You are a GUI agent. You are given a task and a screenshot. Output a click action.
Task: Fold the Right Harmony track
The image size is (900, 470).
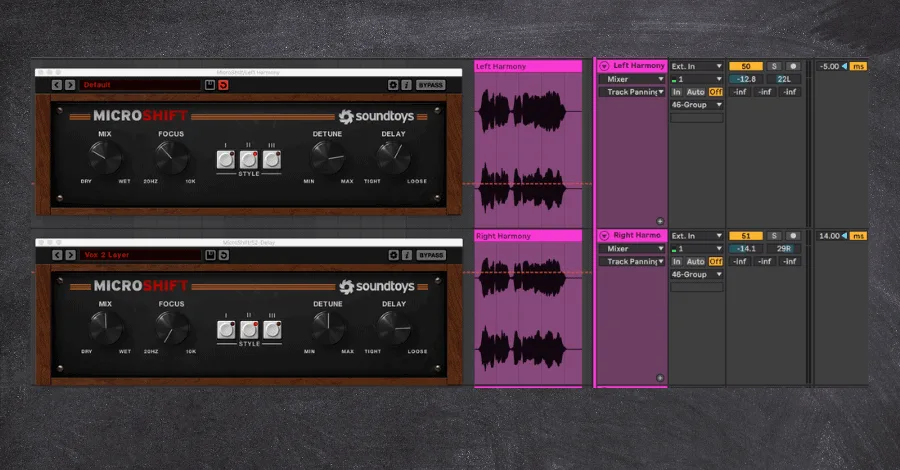(x=604, y=236)
